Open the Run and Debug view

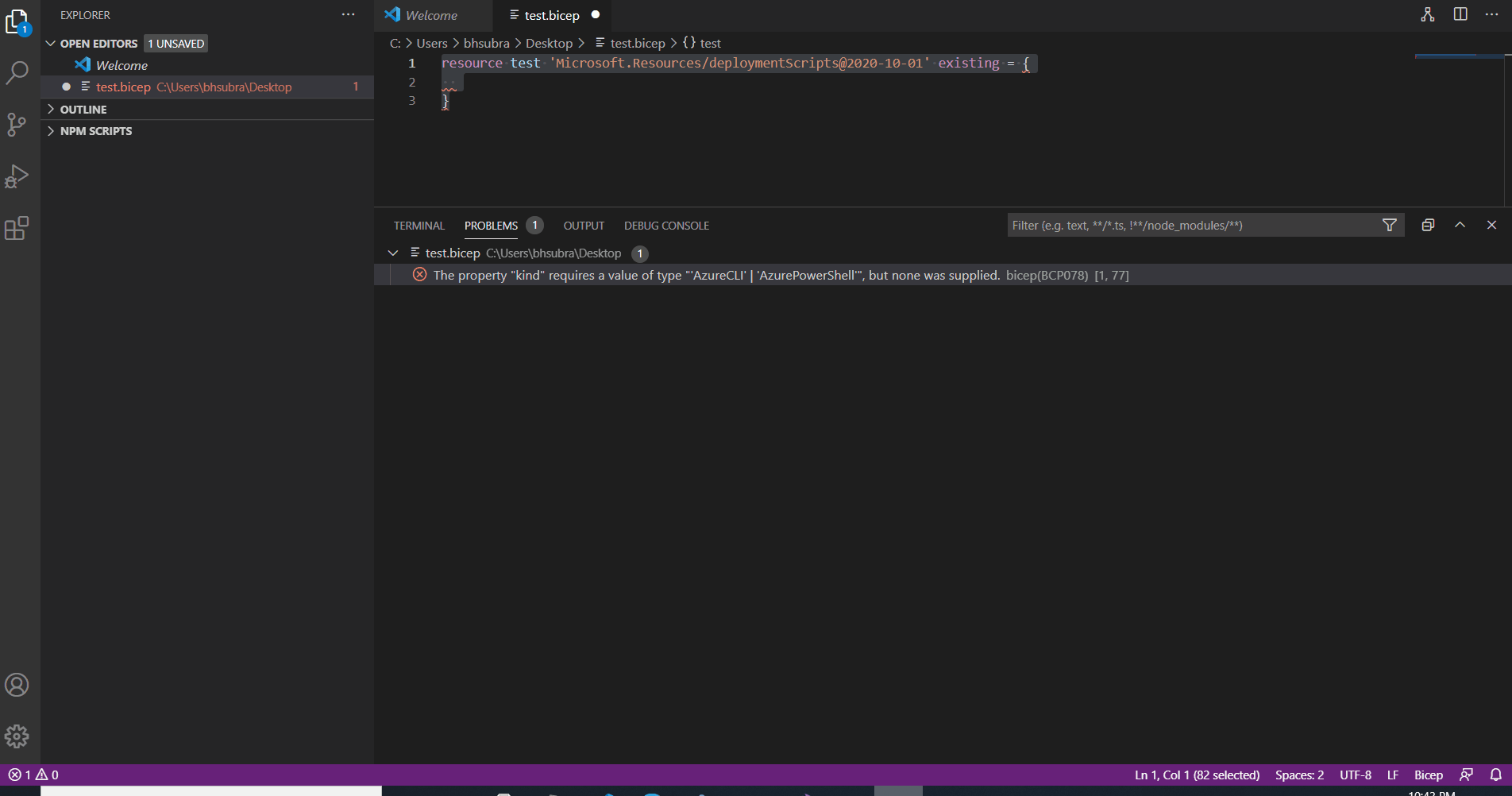17,176
